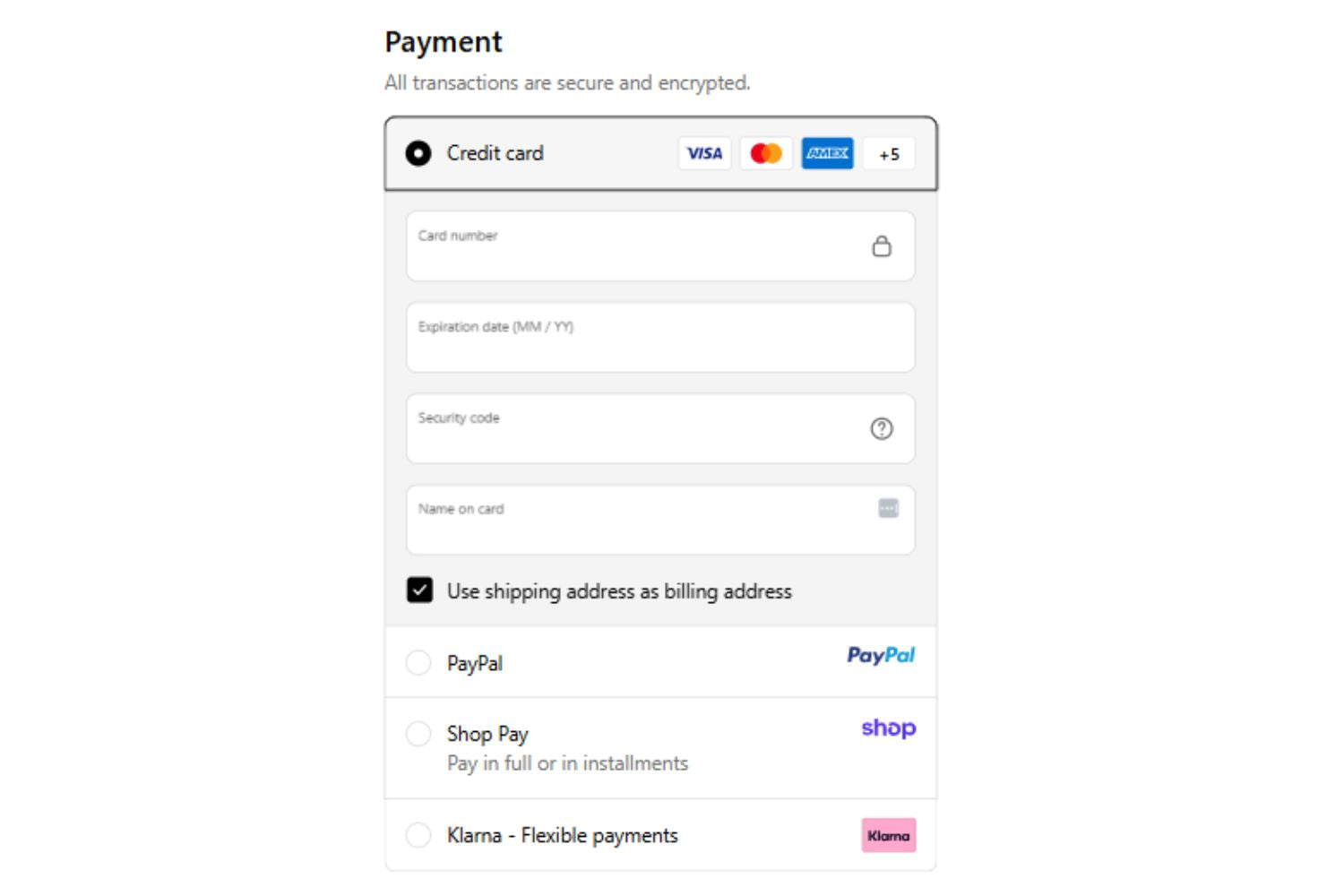The height and width of the screenshot is (896, 1344).
Task: Click the Visa card logo
Action: [704, 154]
